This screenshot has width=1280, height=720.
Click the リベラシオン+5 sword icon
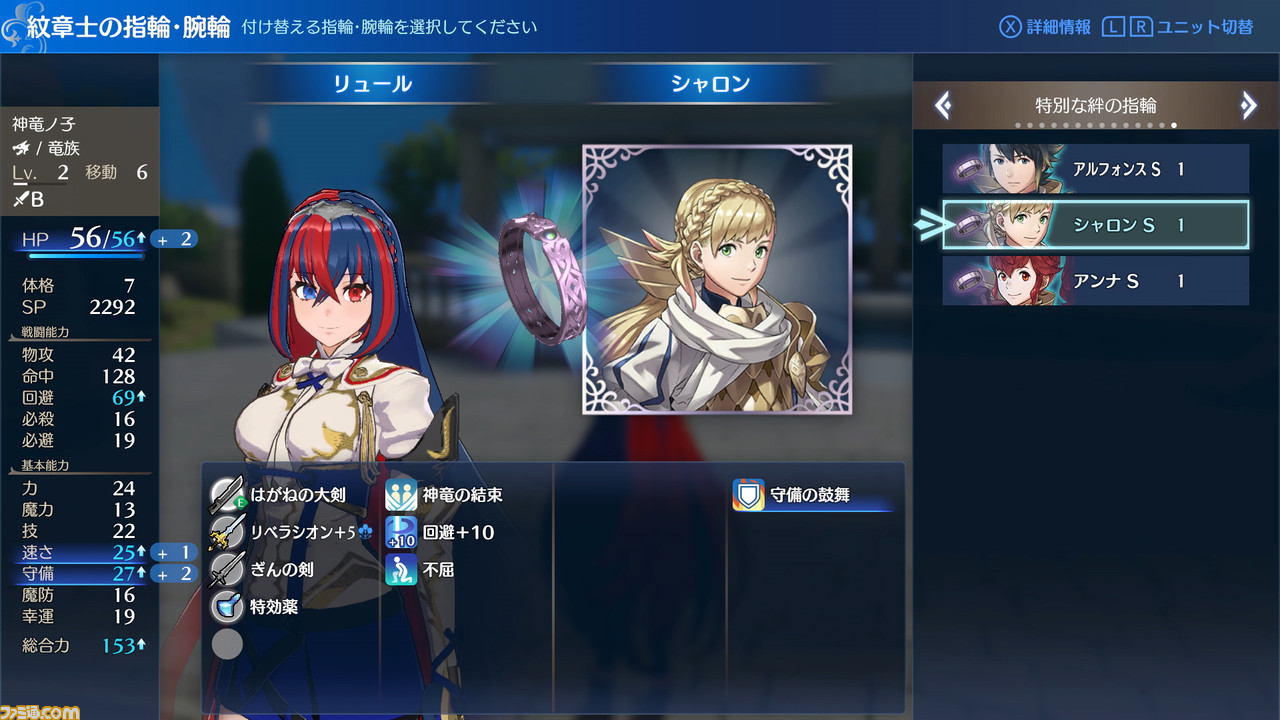coord(227,532)
